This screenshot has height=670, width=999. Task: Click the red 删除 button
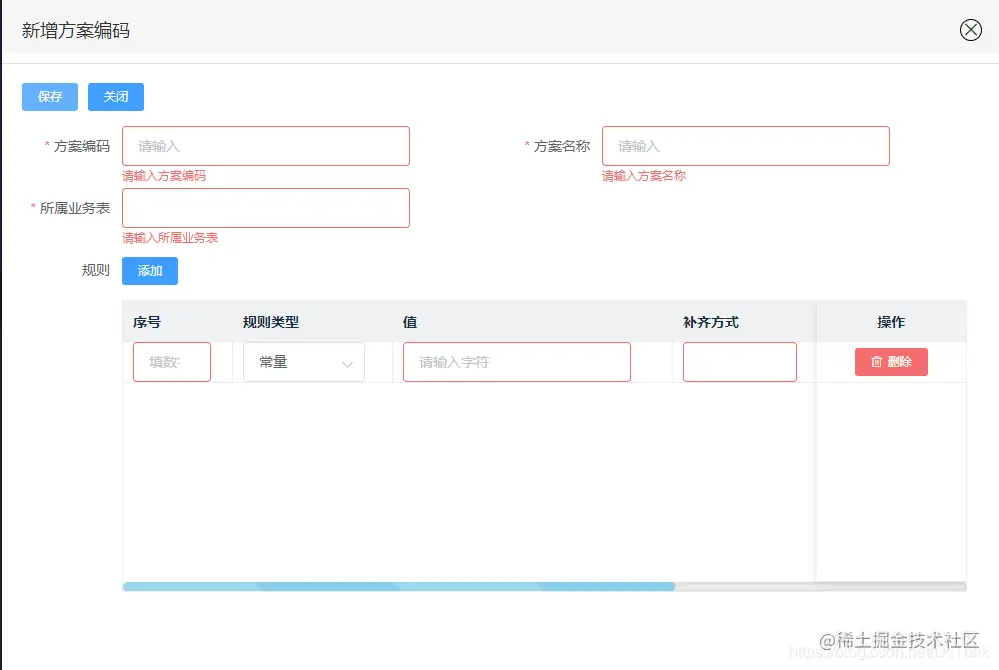[891, 362]
